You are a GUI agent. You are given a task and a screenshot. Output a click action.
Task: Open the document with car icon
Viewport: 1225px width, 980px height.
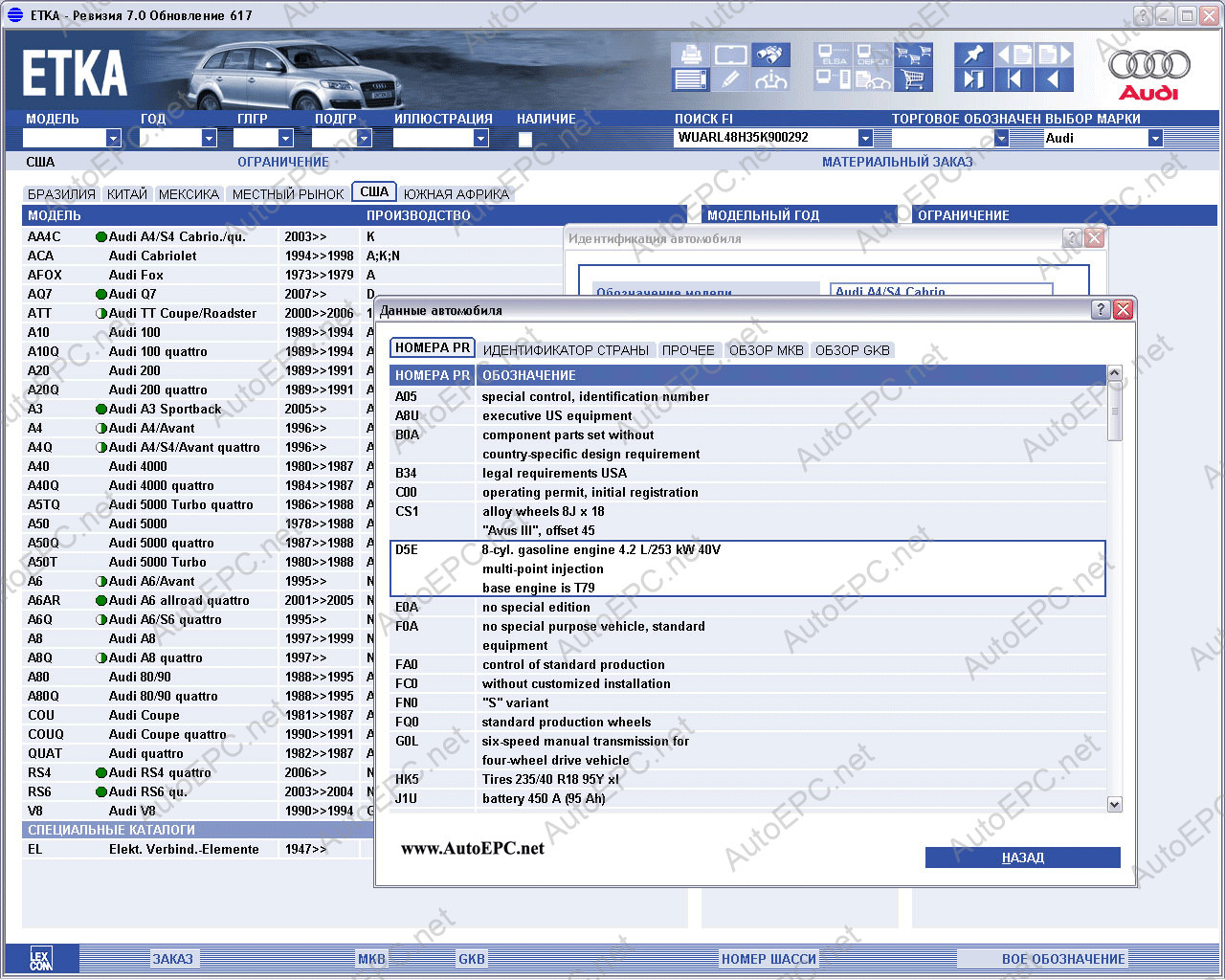click(873, 79)
